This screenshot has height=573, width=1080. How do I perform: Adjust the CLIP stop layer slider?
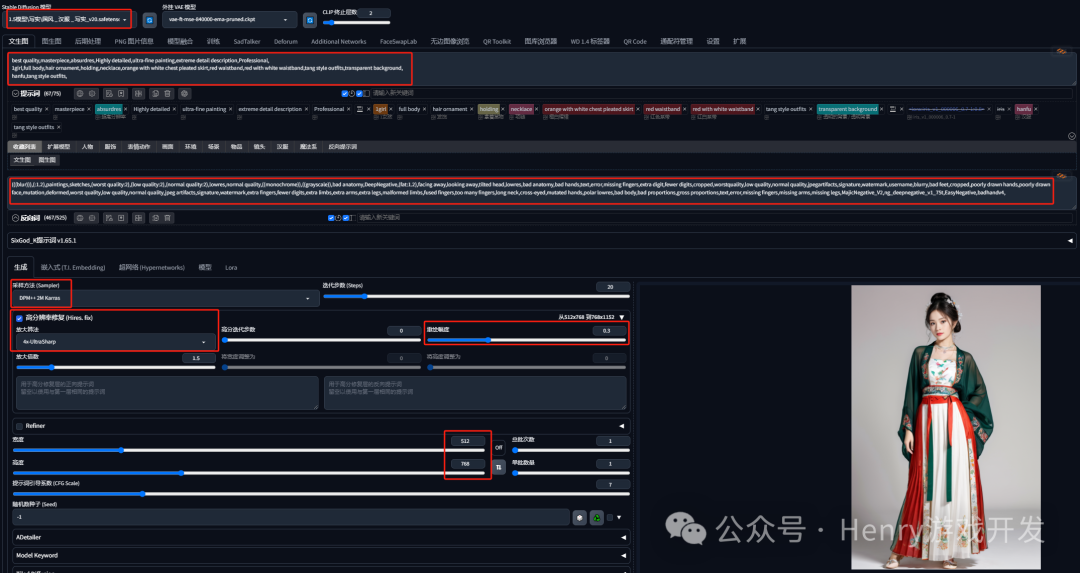pyautogui.click(x=356, y=23)
